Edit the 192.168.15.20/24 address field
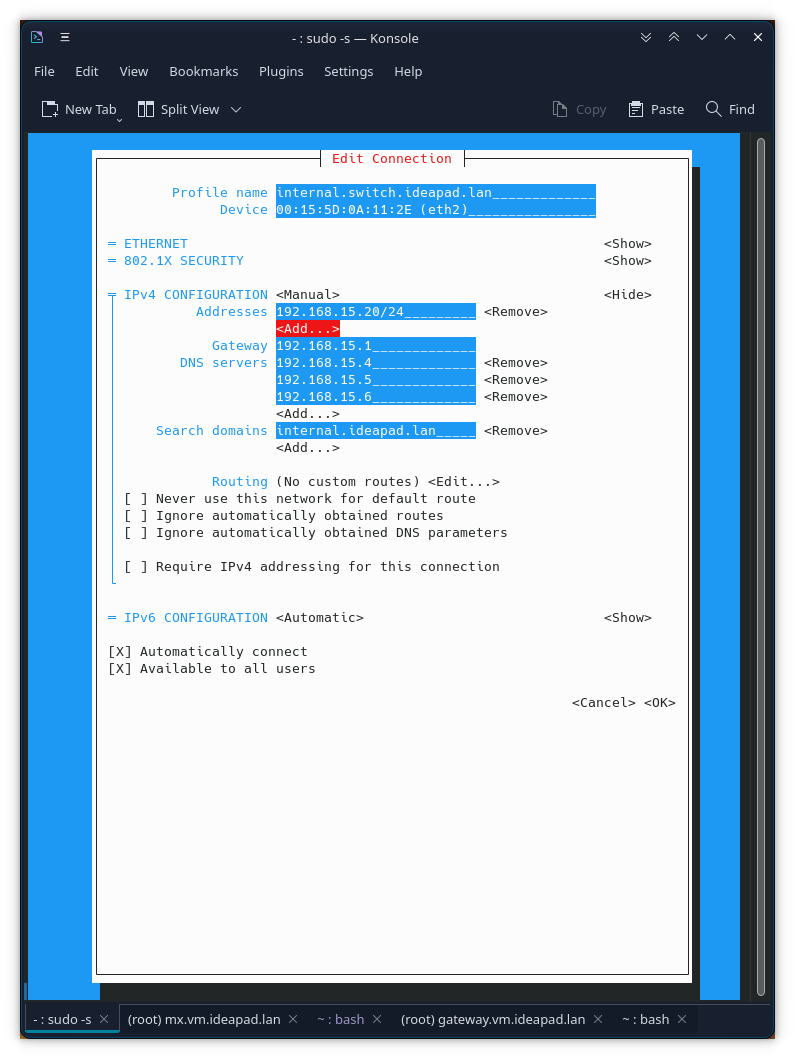This screenshot has width=795, height=1059. [x=376, y=311]
